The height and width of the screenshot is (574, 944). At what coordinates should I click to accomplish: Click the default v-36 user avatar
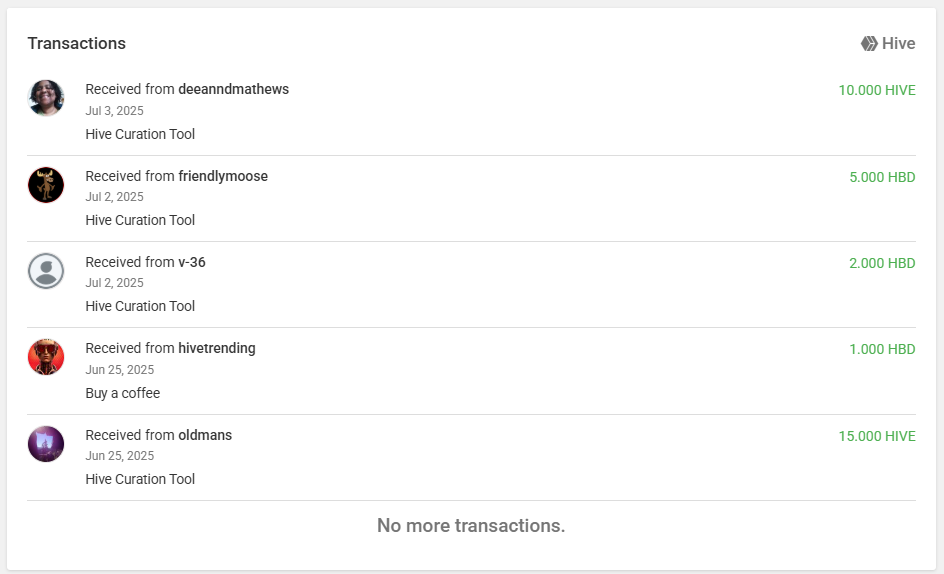(x=46, y=271)
